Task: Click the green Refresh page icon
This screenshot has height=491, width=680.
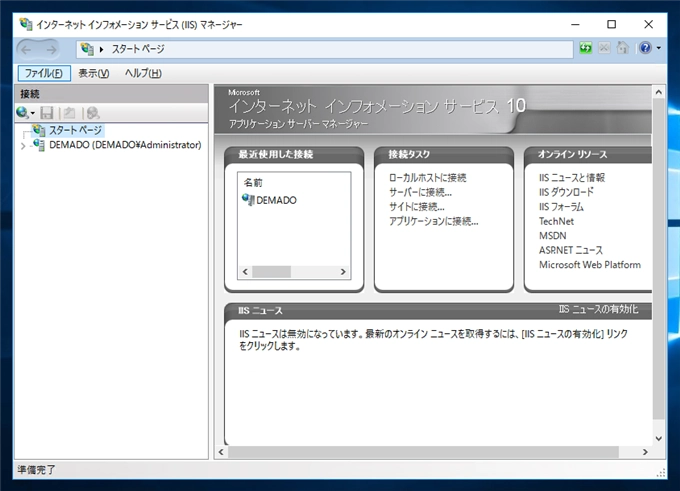Action: [585, 48]
